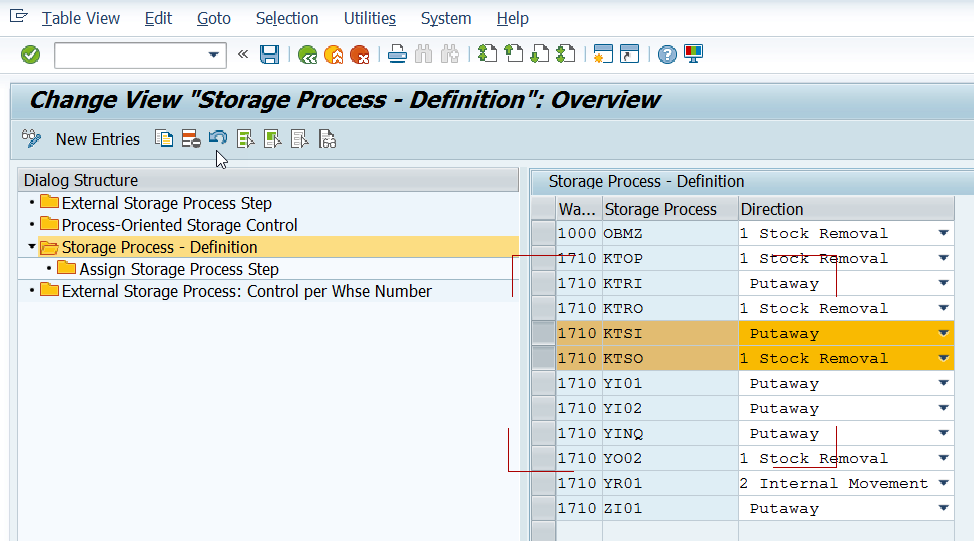Toggle row selector for KTSI entry
This screenshot has width=974, height=541.
tap(544, 334)
